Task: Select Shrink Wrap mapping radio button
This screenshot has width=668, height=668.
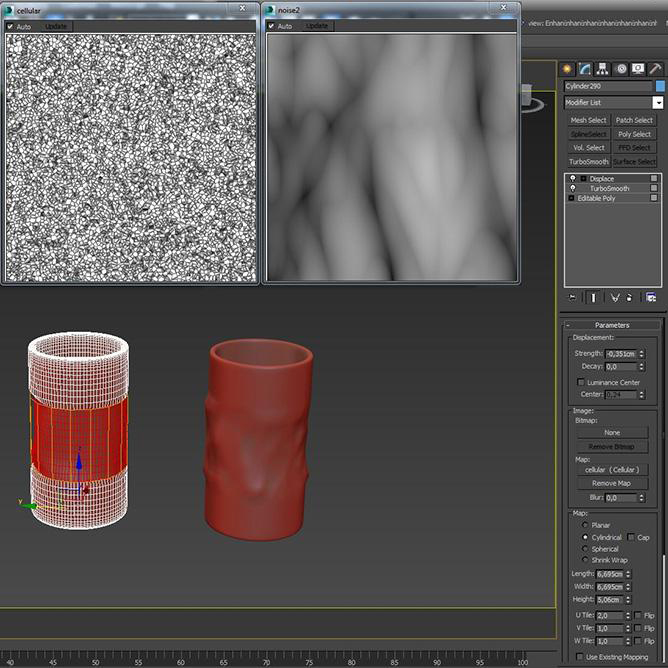Action: coord(585,560)
